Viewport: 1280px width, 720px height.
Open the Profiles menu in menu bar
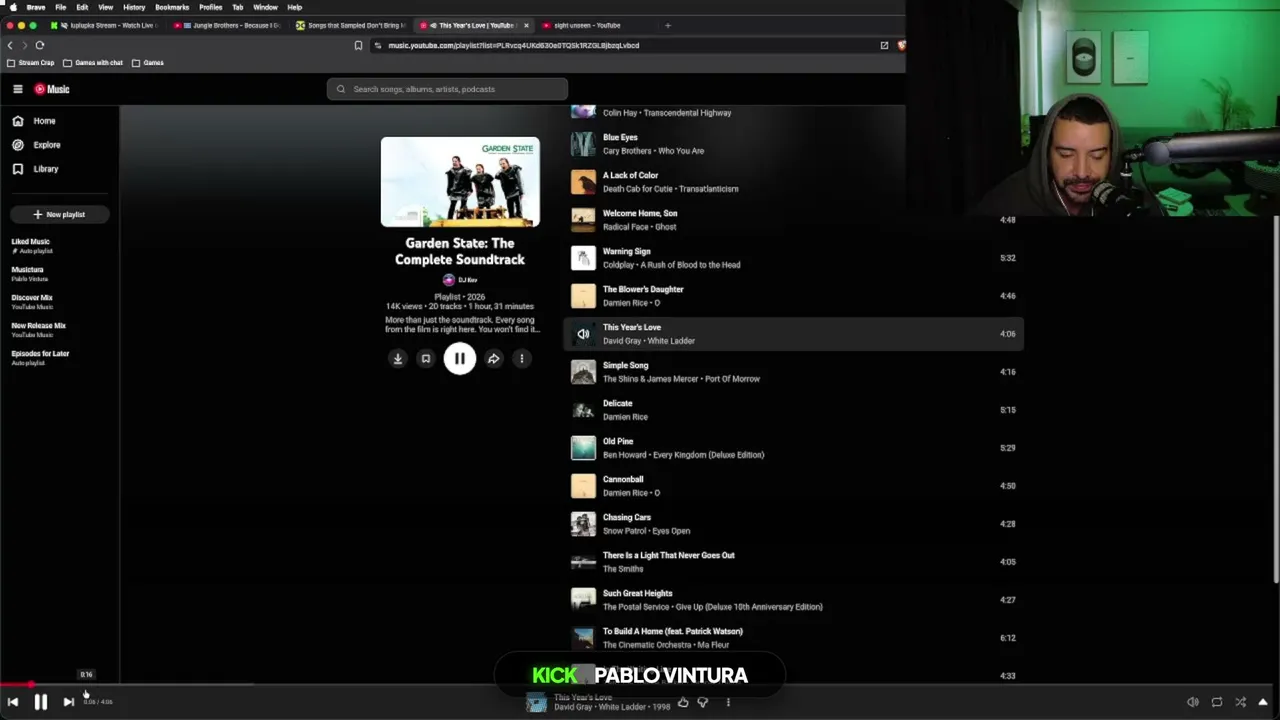(210, 7)
